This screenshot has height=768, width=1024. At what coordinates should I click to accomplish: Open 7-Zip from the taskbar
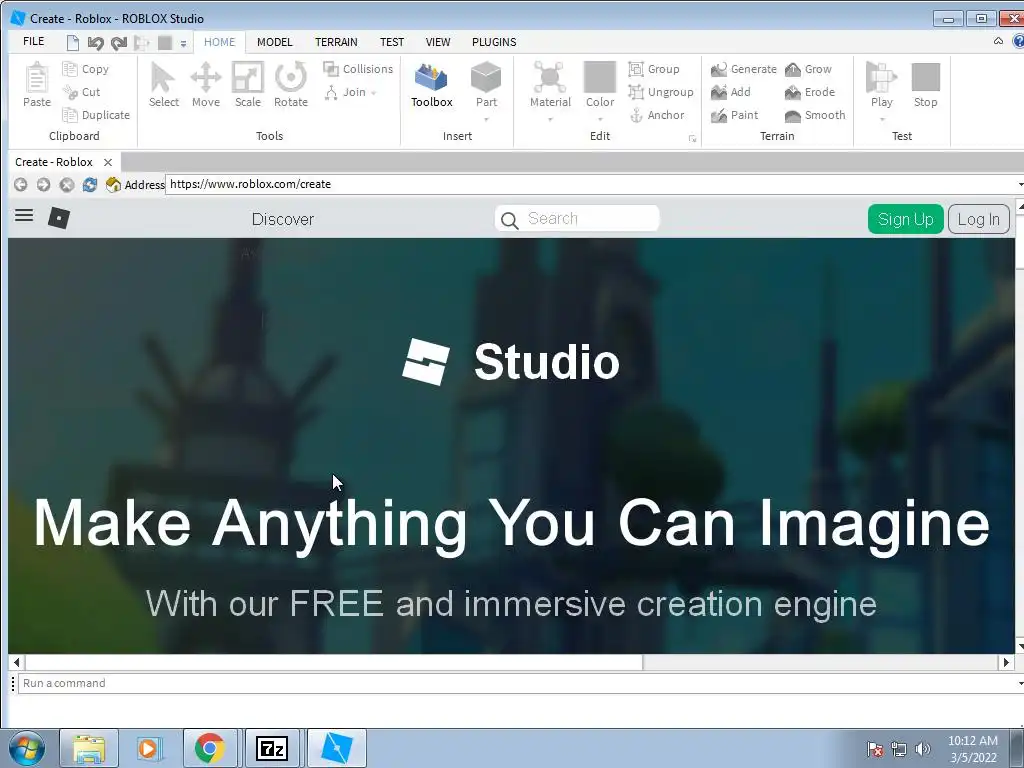click(272, 748)
